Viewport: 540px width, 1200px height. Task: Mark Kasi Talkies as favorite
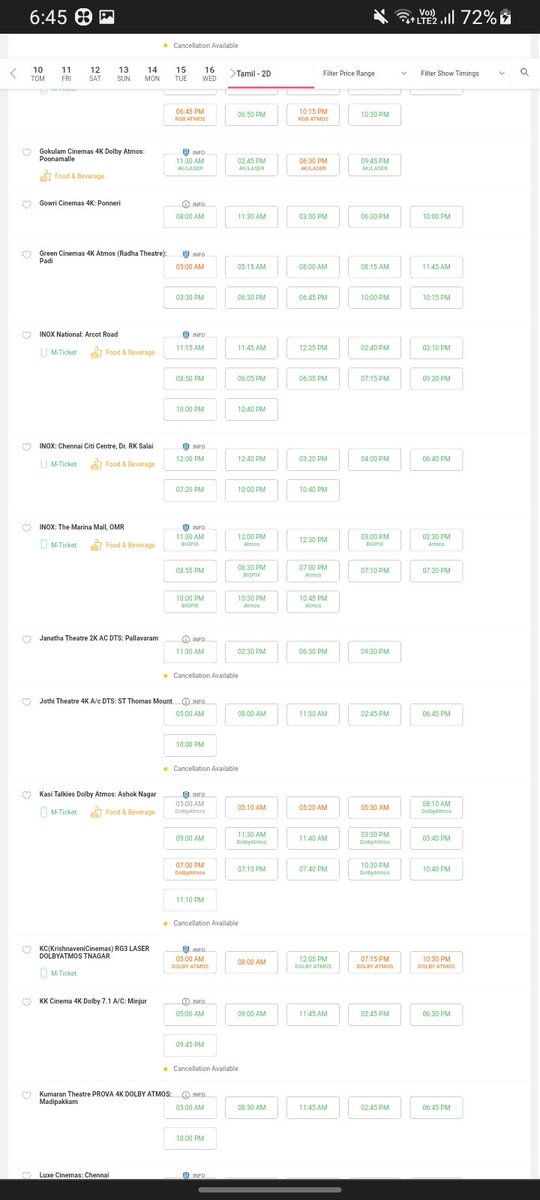click(27, 795)
